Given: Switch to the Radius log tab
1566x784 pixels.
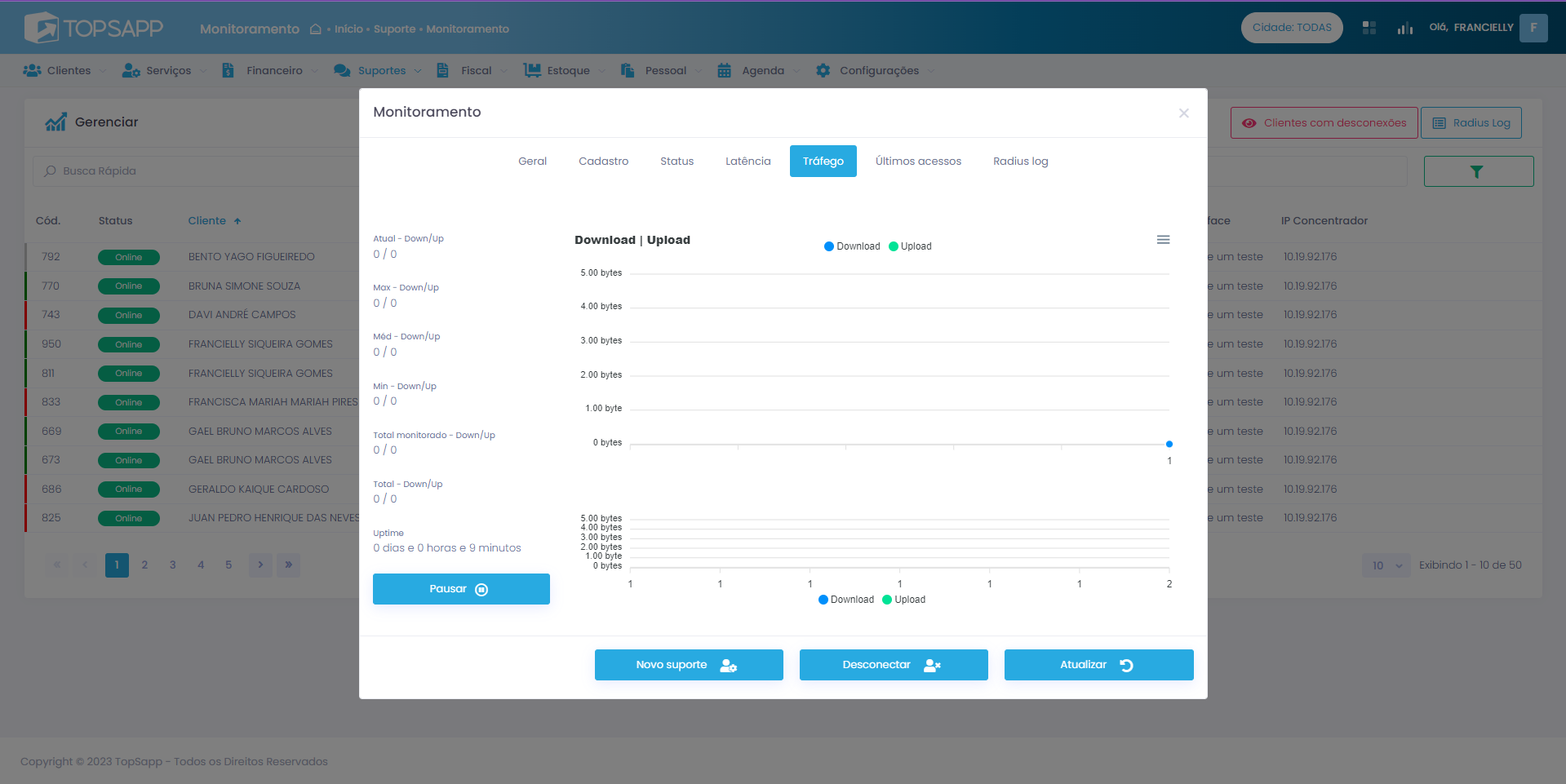Looking at the screenshot, I should pyautogui.click(x=1020, y=162).
